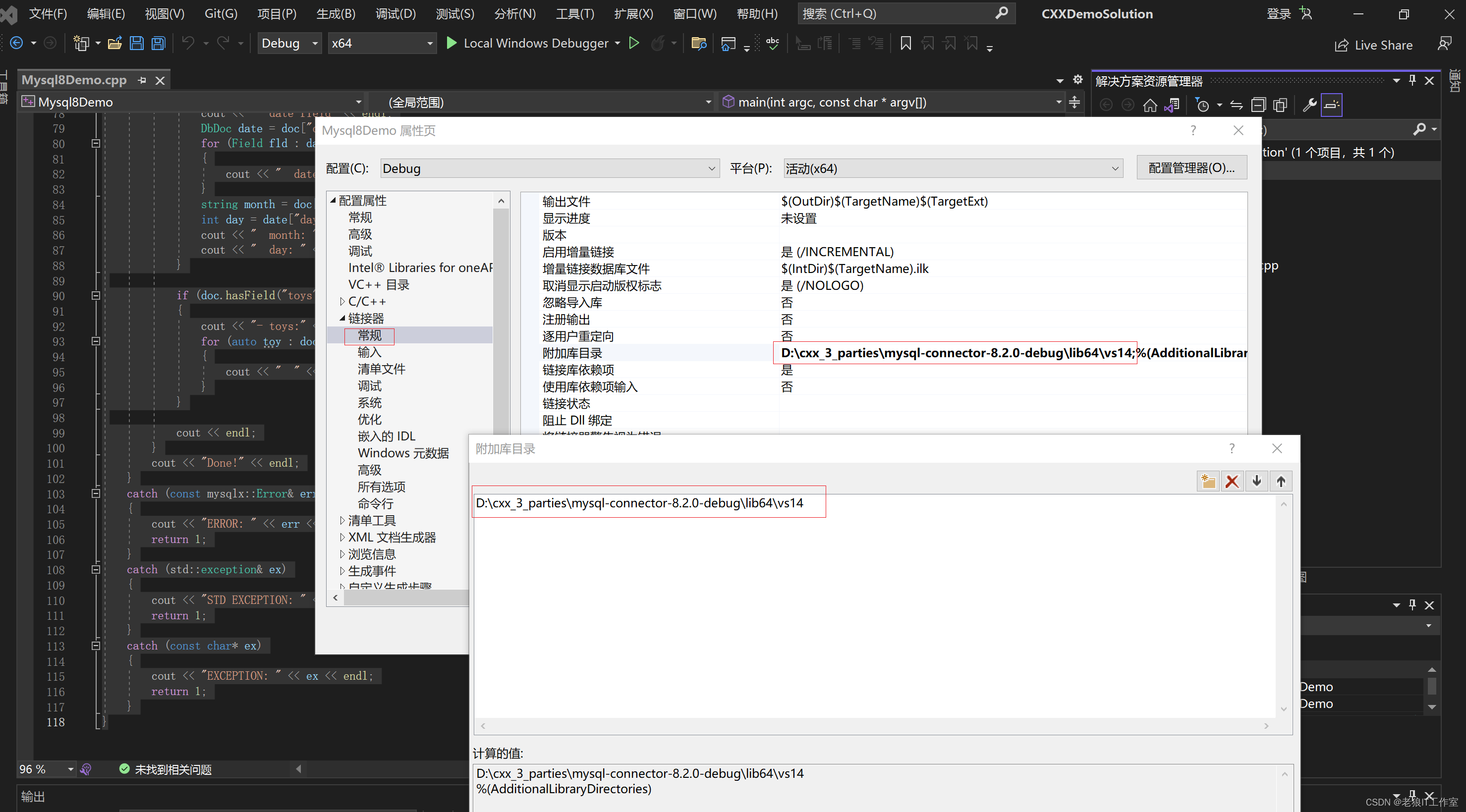Expand the C/C++ tree node

click(x=342, y=302)
